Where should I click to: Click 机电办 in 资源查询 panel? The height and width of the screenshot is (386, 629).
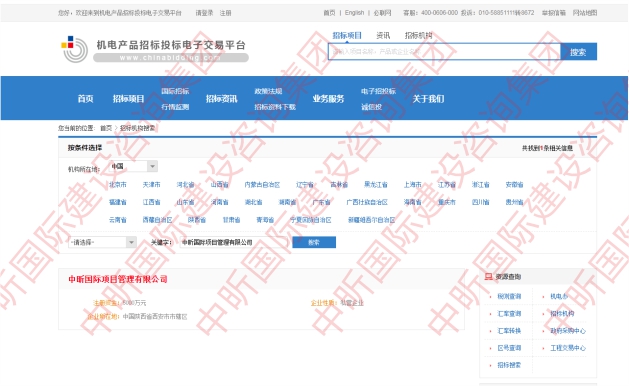559,297
